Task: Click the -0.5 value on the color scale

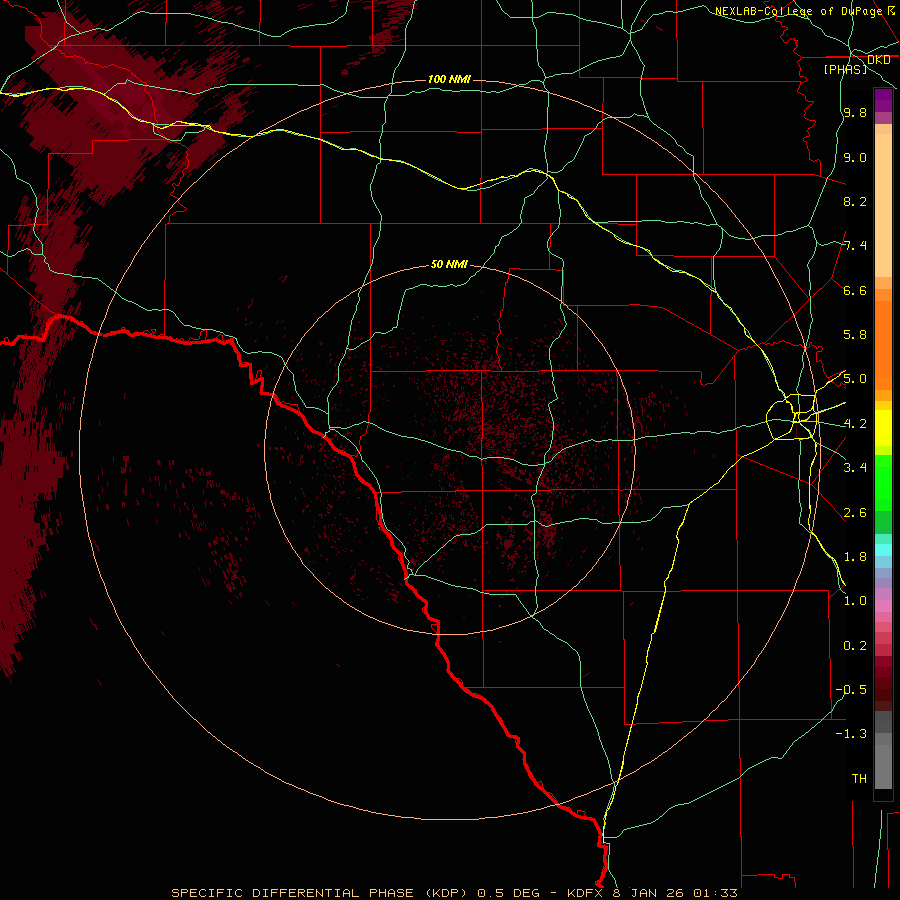Action: pos(851,690)
